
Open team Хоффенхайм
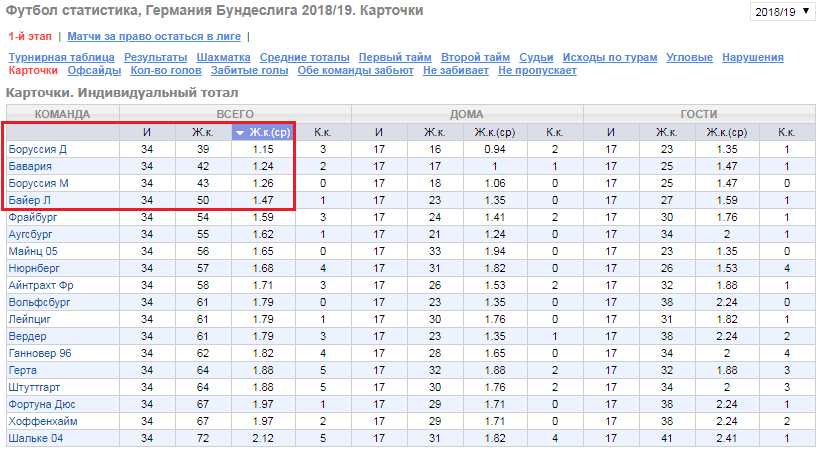coord(43,422)
